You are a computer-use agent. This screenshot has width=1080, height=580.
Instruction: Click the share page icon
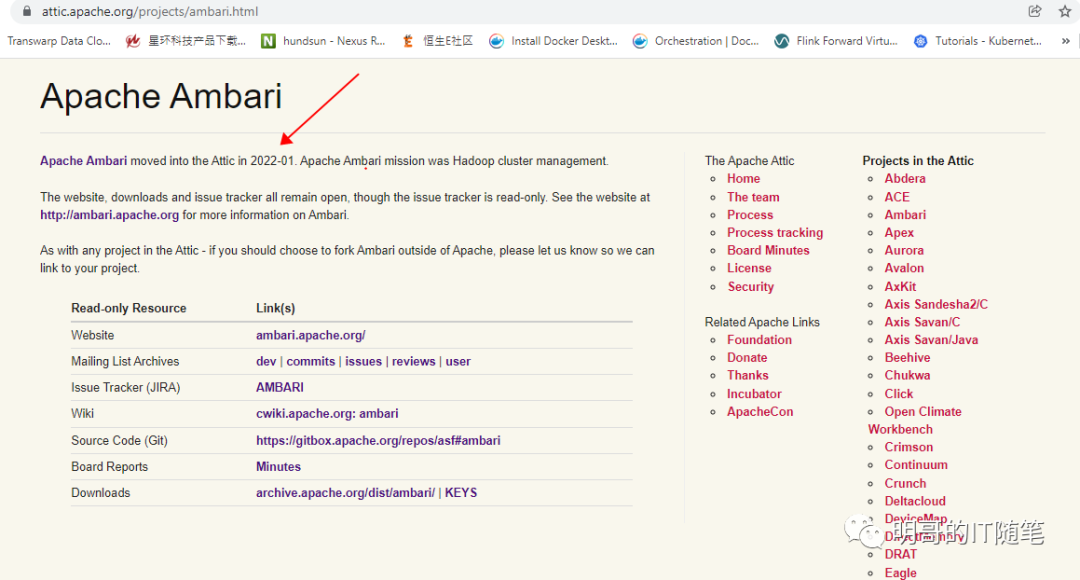coord(1035,11)
